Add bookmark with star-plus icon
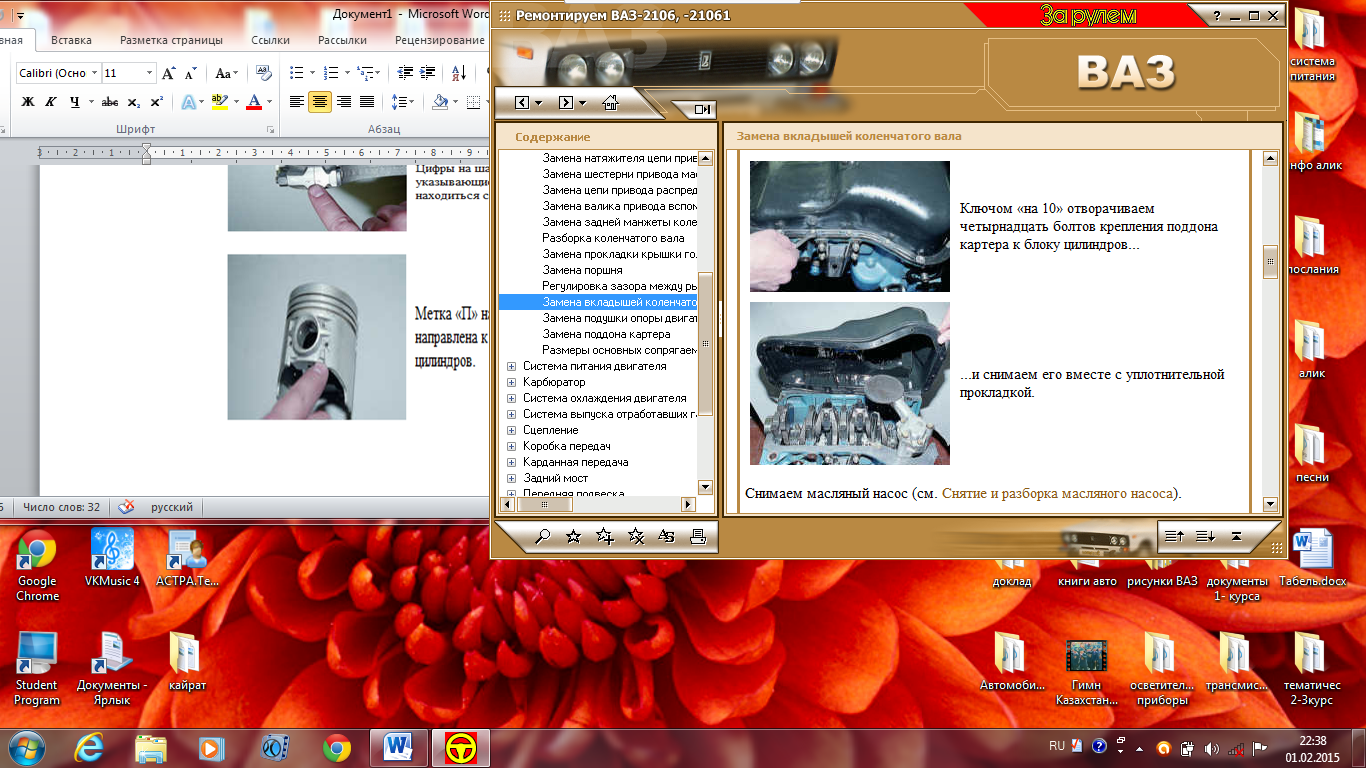Screen dimensions: 1366x768 (604, 537)
